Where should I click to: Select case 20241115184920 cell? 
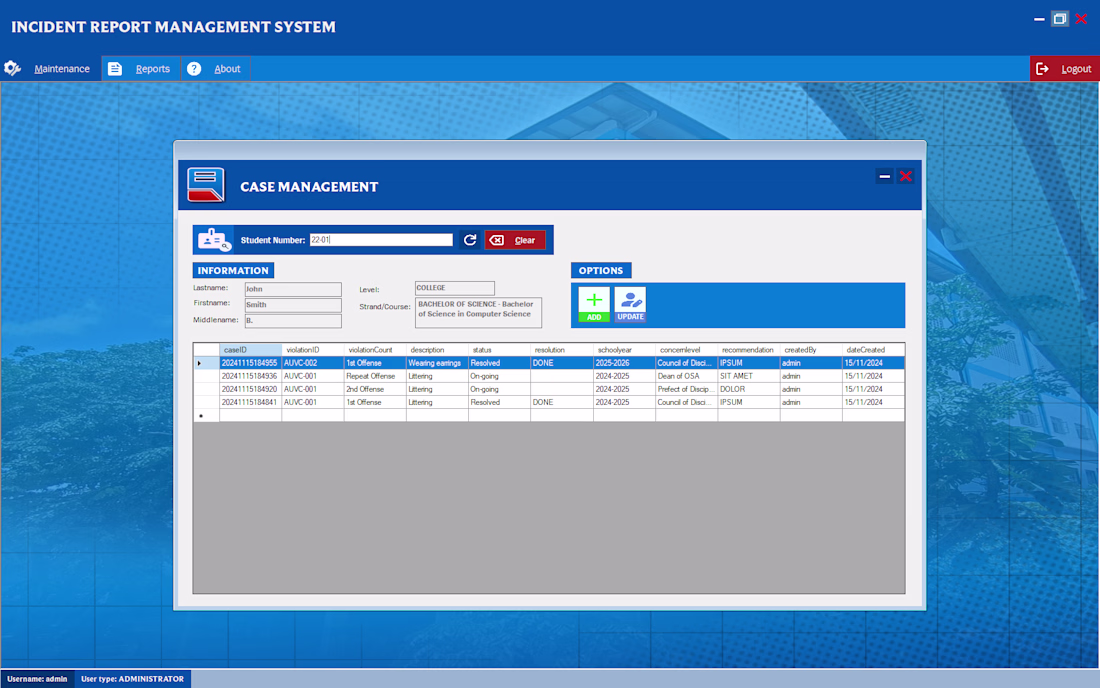coord(250,389)
